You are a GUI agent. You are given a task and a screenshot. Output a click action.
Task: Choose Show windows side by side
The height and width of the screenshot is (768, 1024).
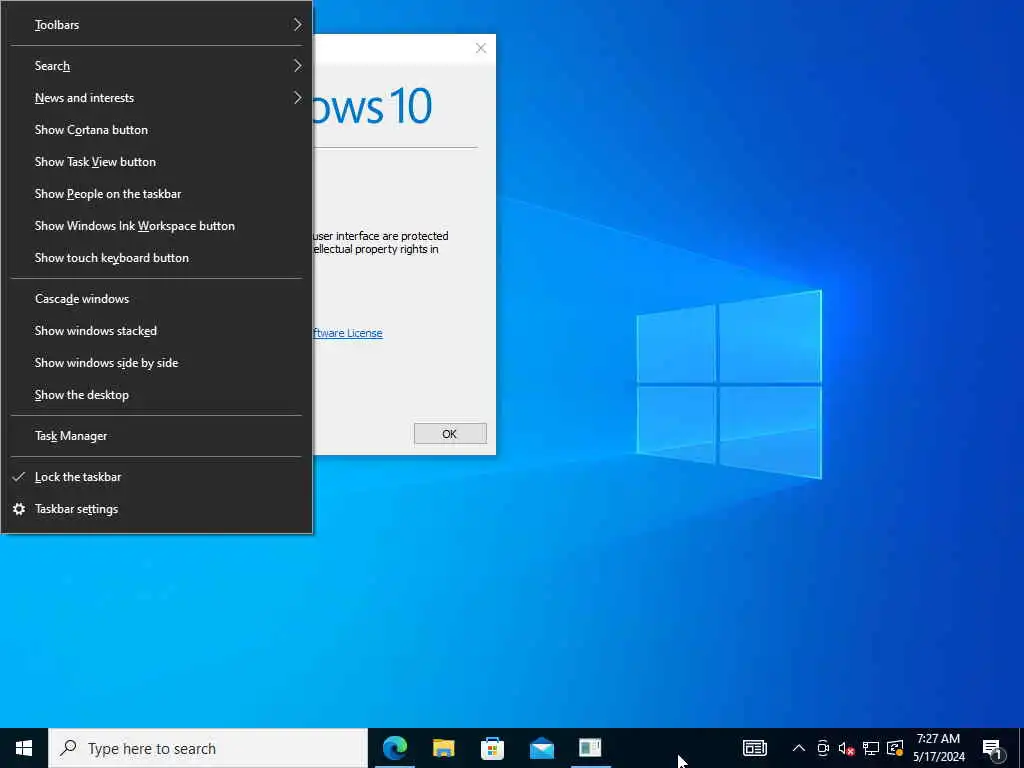(x=156, y=362)
